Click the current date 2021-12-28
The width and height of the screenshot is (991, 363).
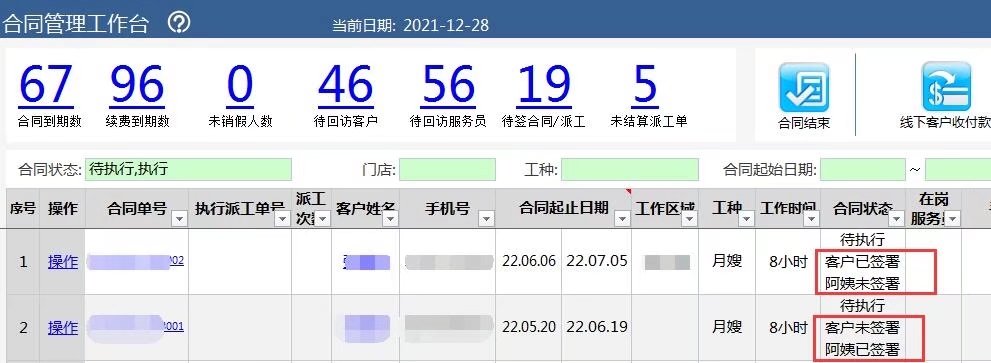click(446, 25)
